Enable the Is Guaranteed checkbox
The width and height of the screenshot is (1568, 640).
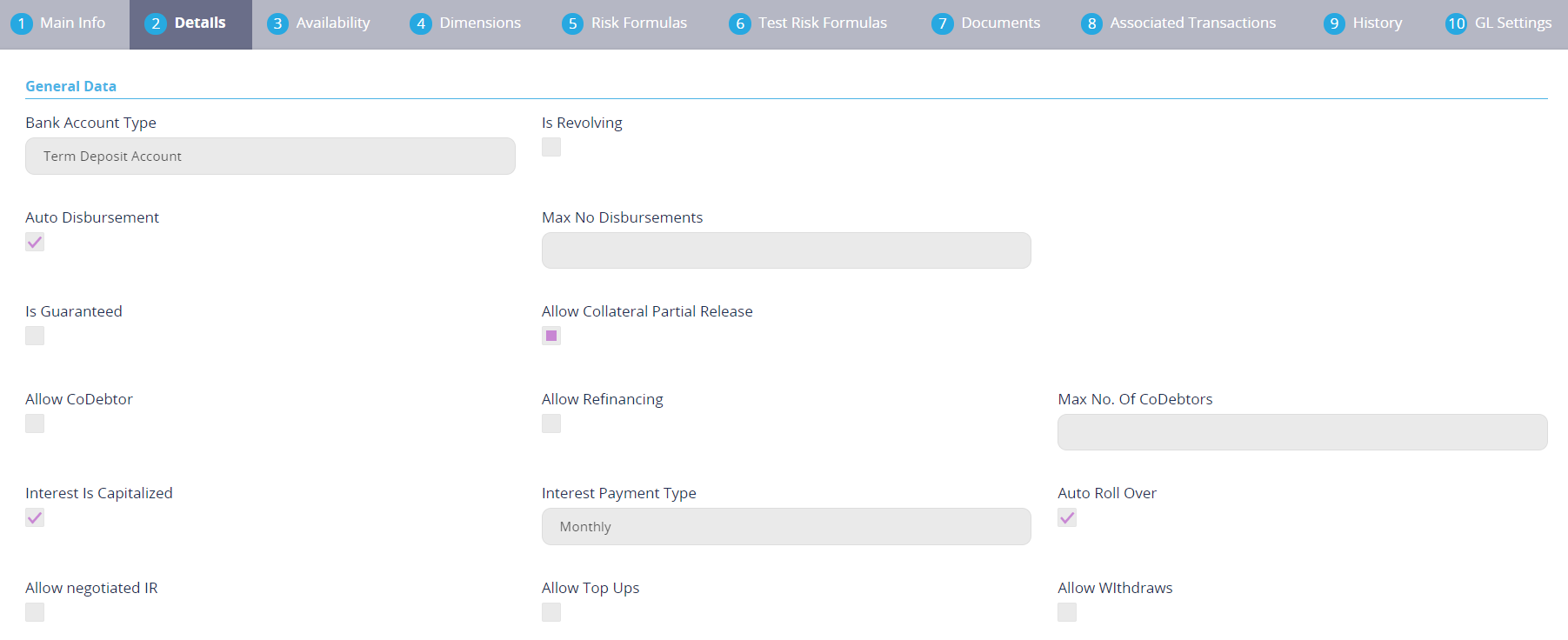coord(35,336)
